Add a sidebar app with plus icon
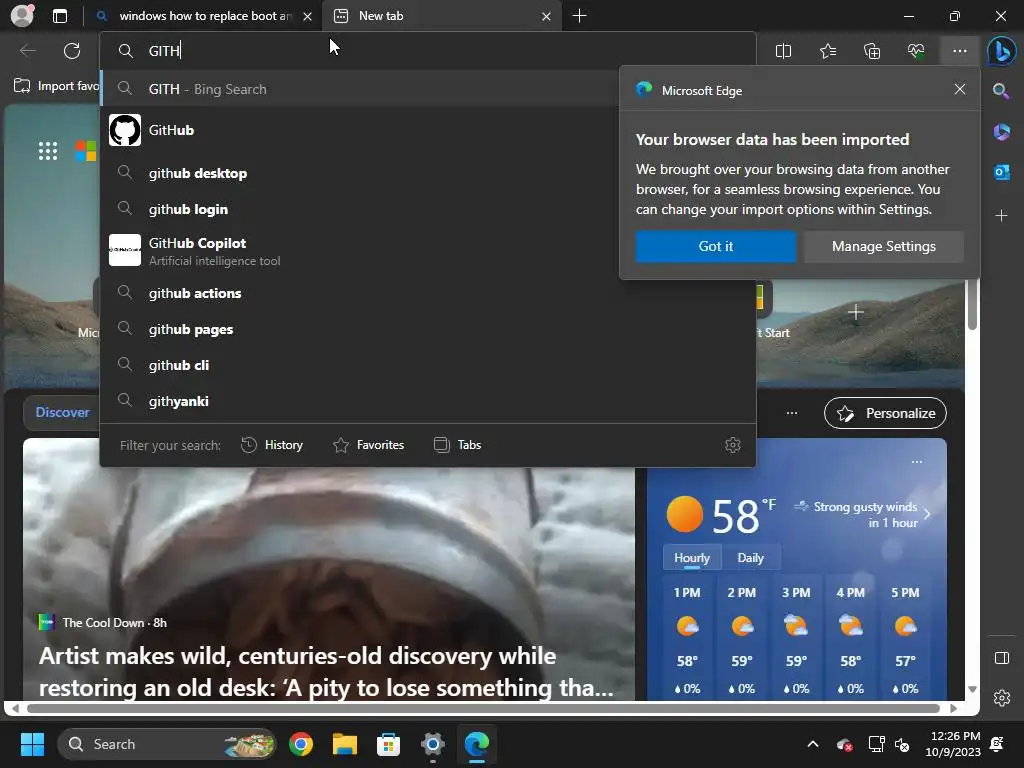The image size is (1024, 768). point(1001,216)
